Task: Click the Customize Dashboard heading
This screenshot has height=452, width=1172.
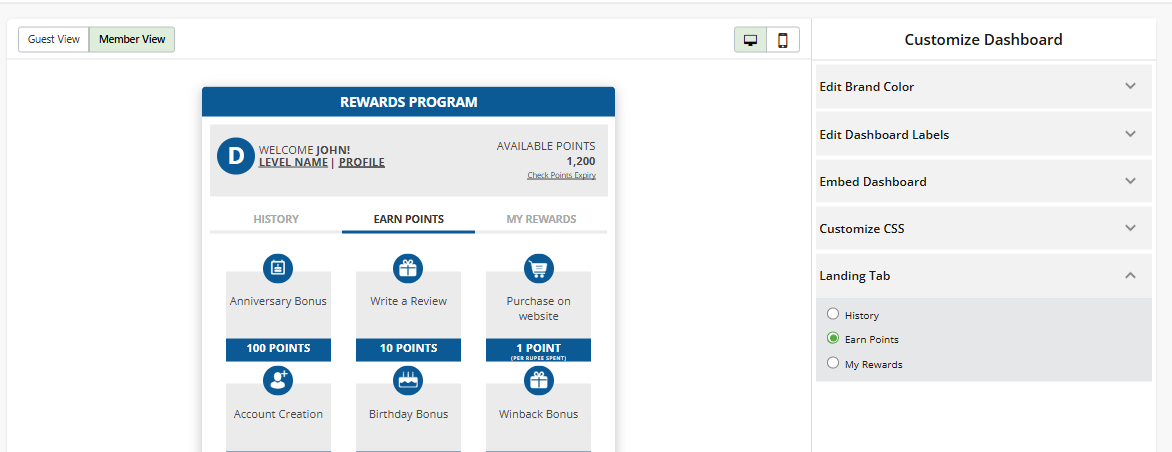Action: tap(984, 40)
